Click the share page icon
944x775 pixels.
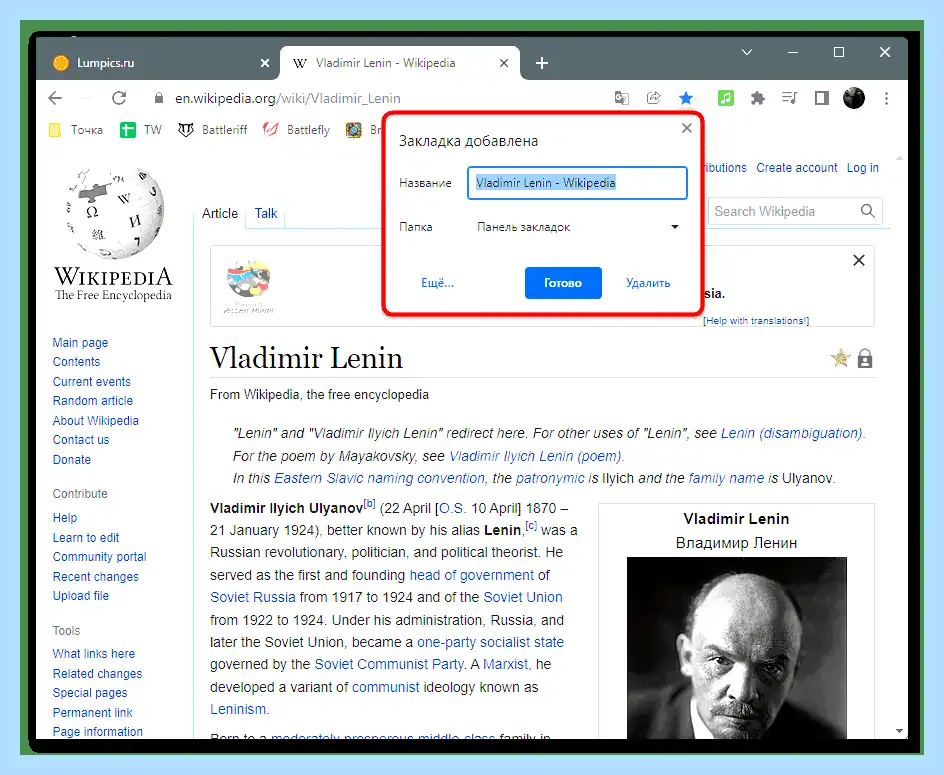click(653, 98)
